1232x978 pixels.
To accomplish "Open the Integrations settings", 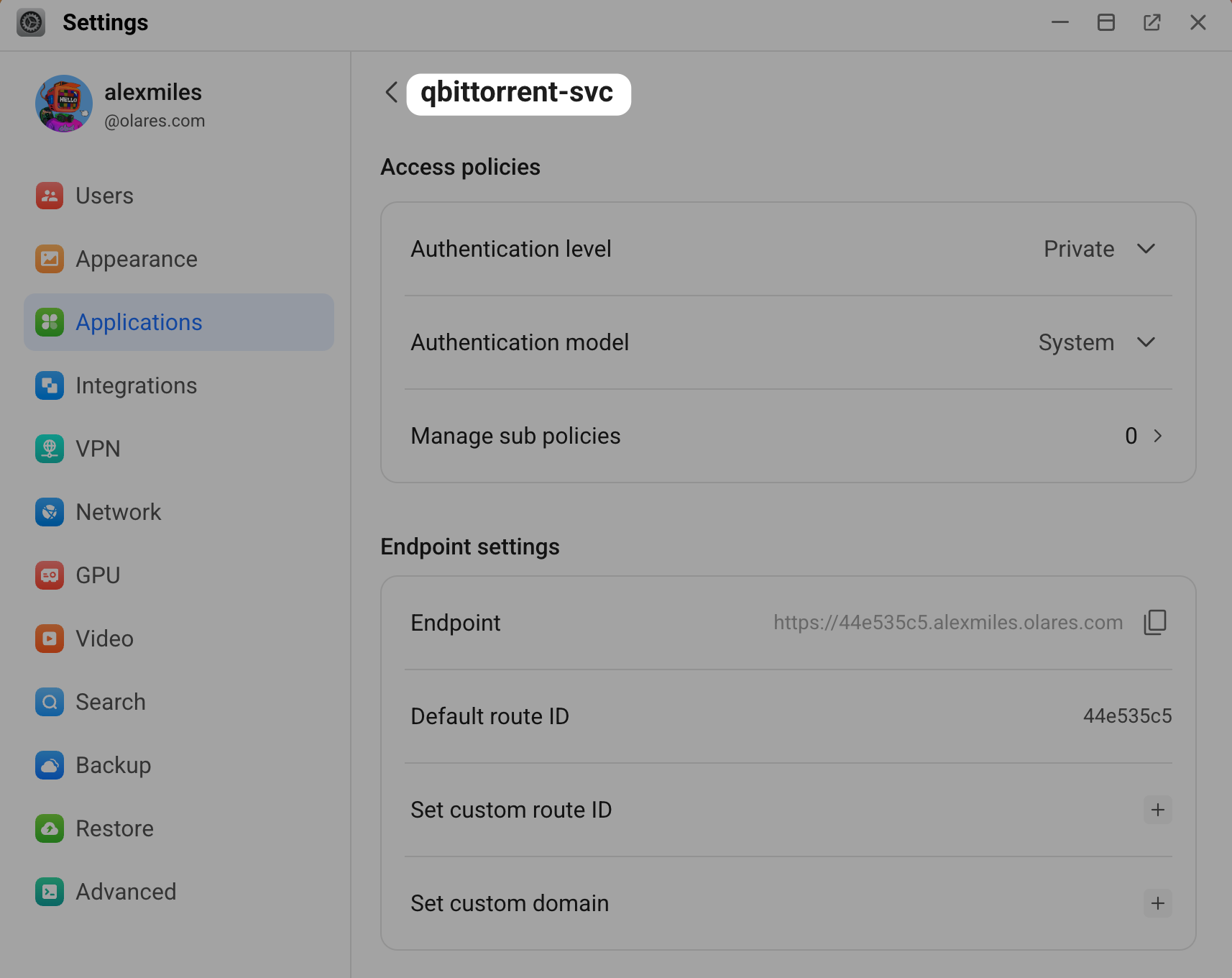I will tap(49, 385).
